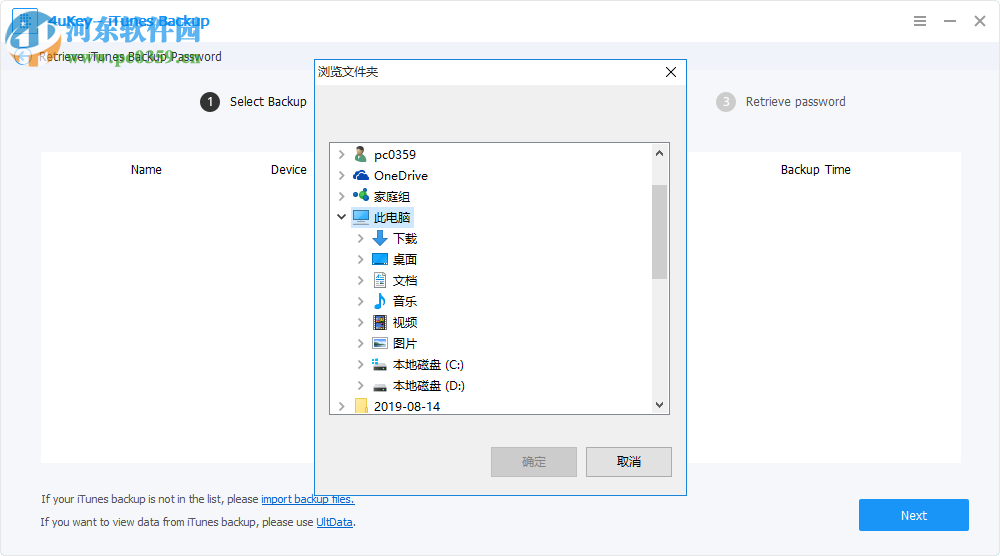
Task: Click the back arrow beside Retrieve iTunes Backup Password
Action: pyautogui.click(x=22, y=57)
